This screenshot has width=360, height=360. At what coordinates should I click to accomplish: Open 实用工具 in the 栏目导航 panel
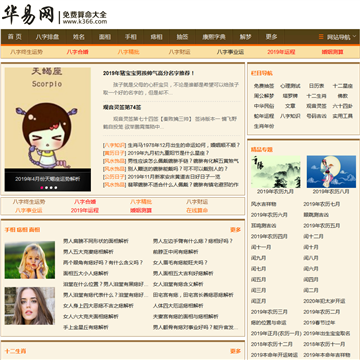pyautogui.click(x=343, y=116)
